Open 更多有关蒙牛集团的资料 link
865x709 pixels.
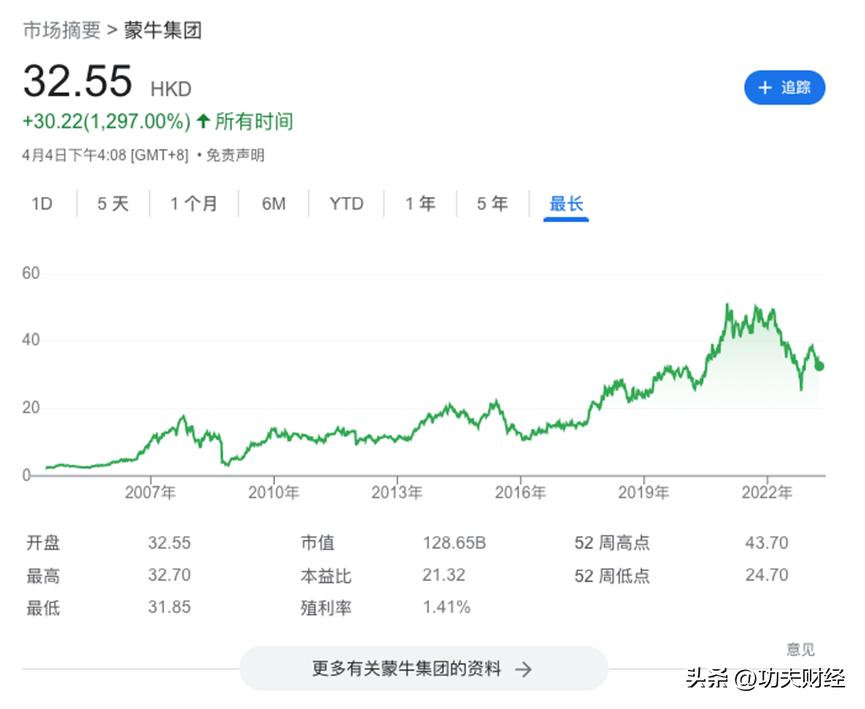pos(422,669)
